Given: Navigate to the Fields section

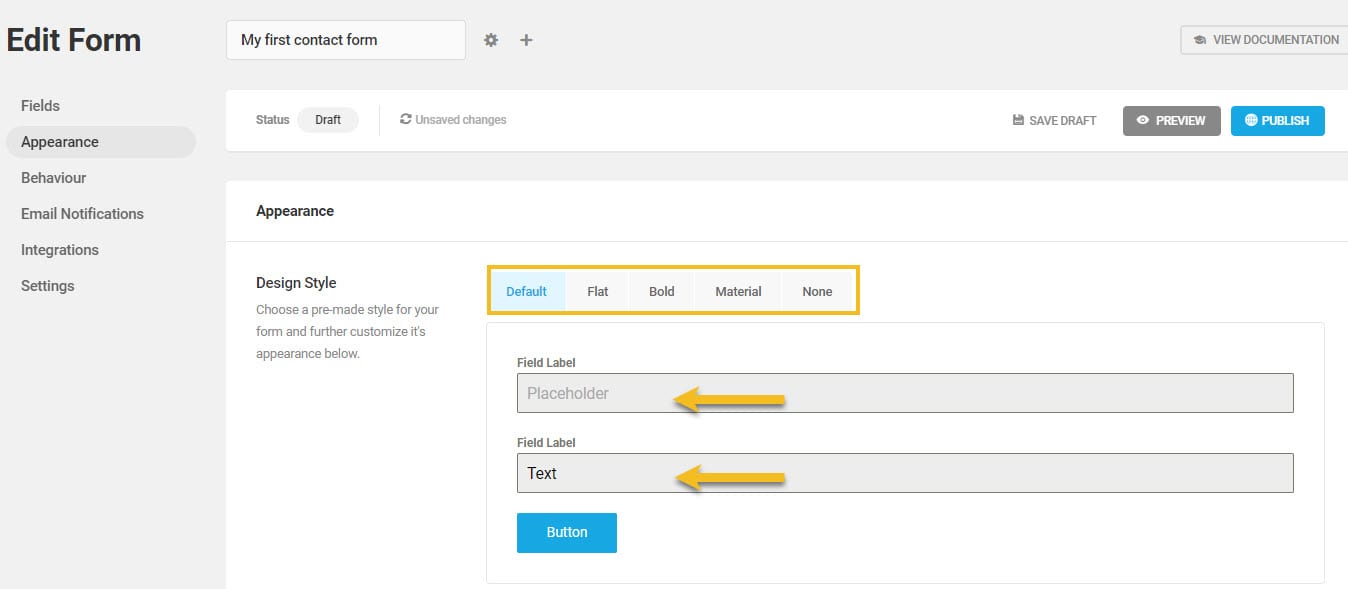Looking at the screenshot, I should [40, 105].
